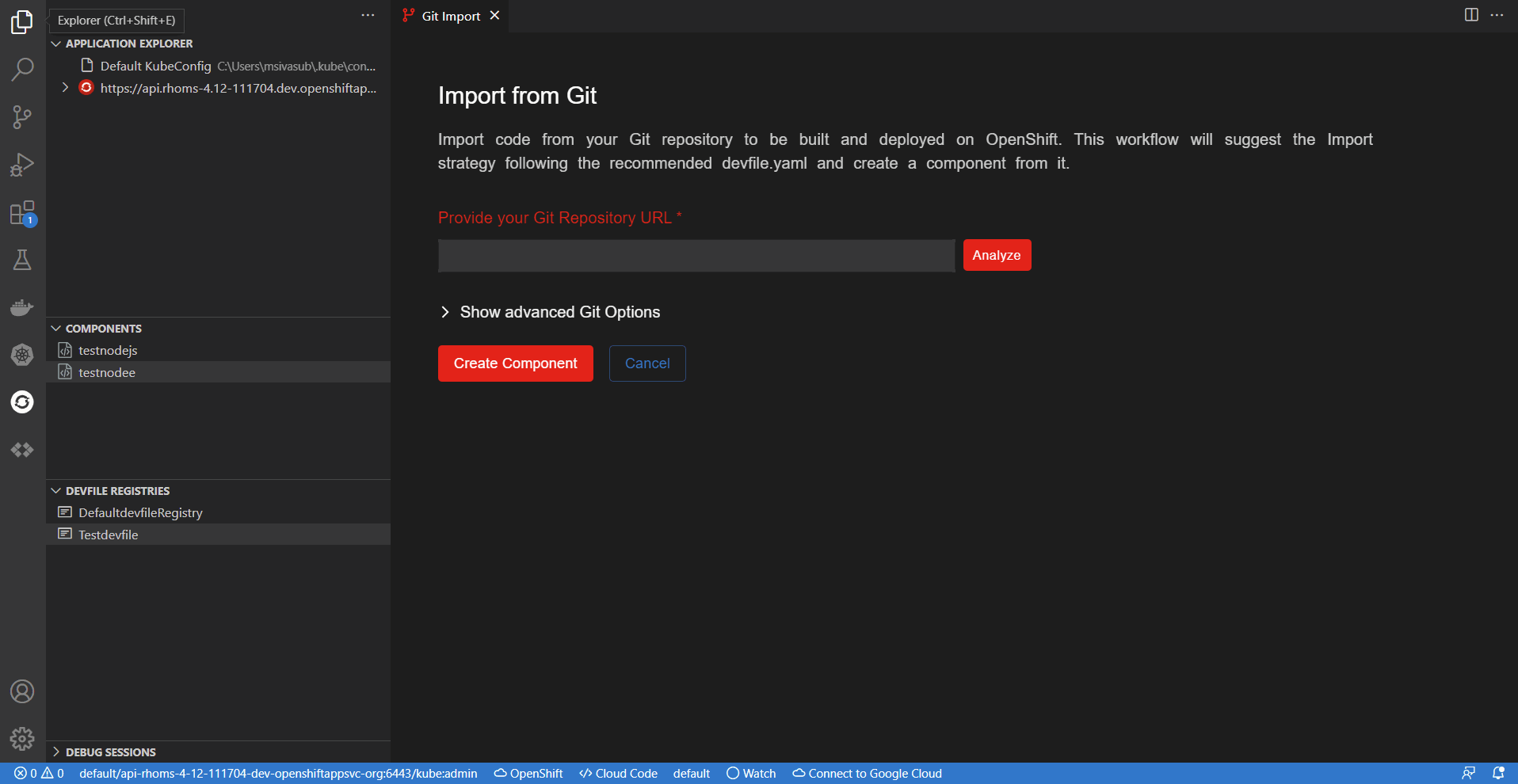
Task: Click the Analyze button
Action: coord(997,255)
